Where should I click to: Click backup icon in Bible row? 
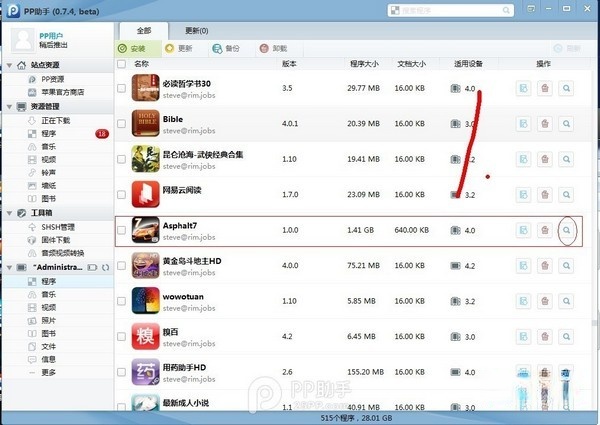tap(523, 124)
